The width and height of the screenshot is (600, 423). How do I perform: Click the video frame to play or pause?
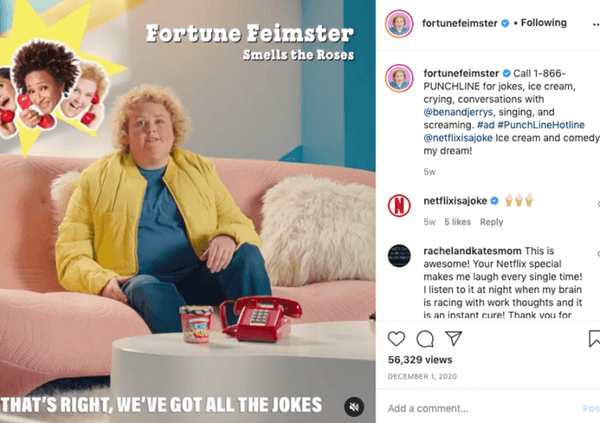[x=188, y=211]
